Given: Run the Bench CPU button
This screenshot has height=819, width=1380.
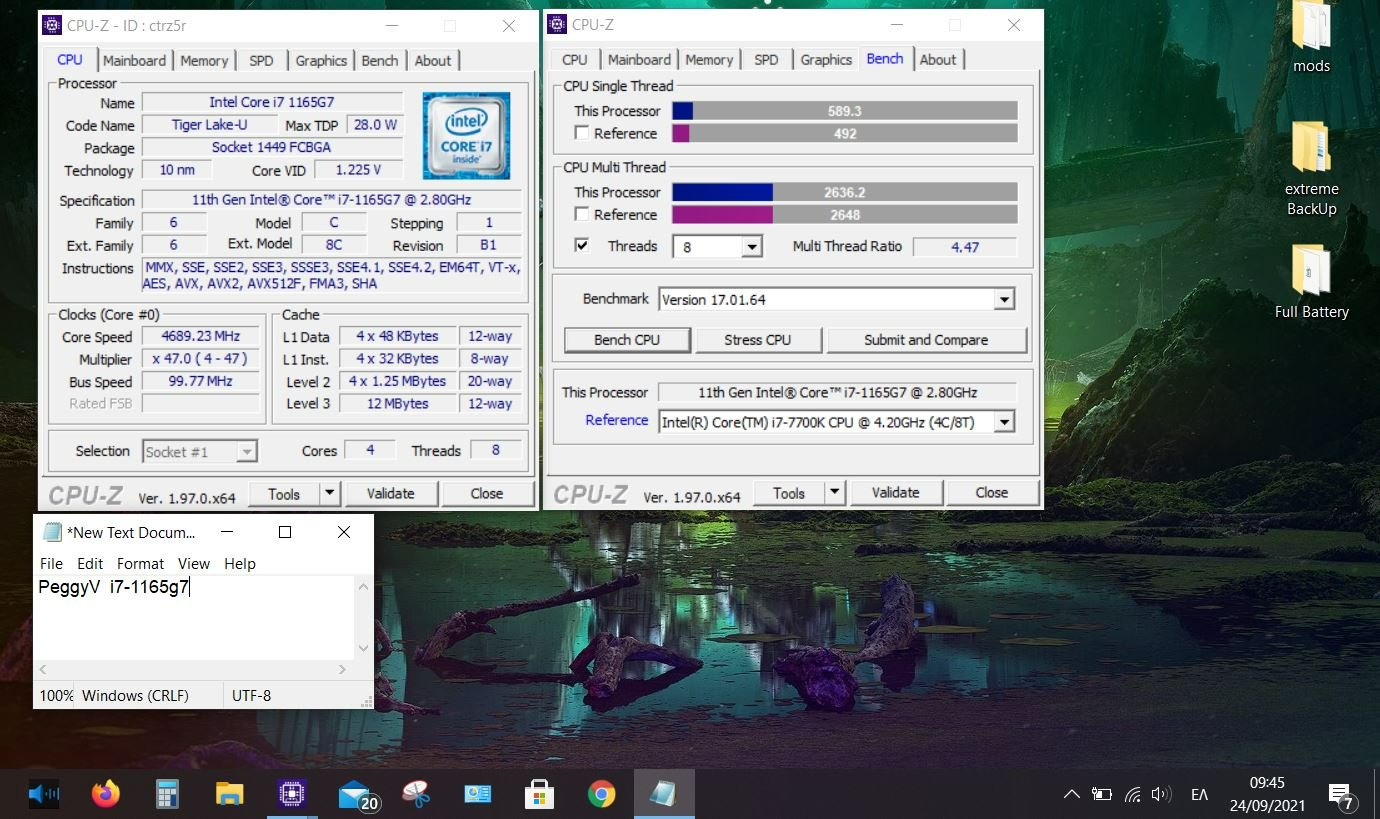Looking at the screenshot, I should point(627,340).
